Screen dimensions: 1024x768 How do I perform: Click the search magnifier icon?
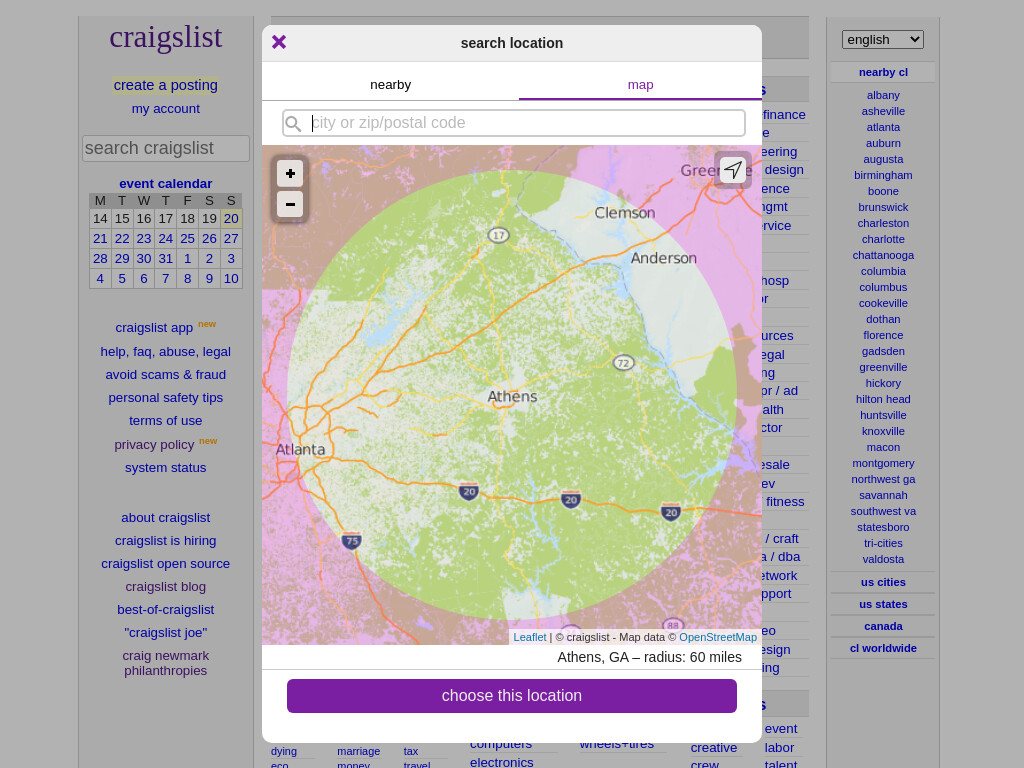coord(293,123)
